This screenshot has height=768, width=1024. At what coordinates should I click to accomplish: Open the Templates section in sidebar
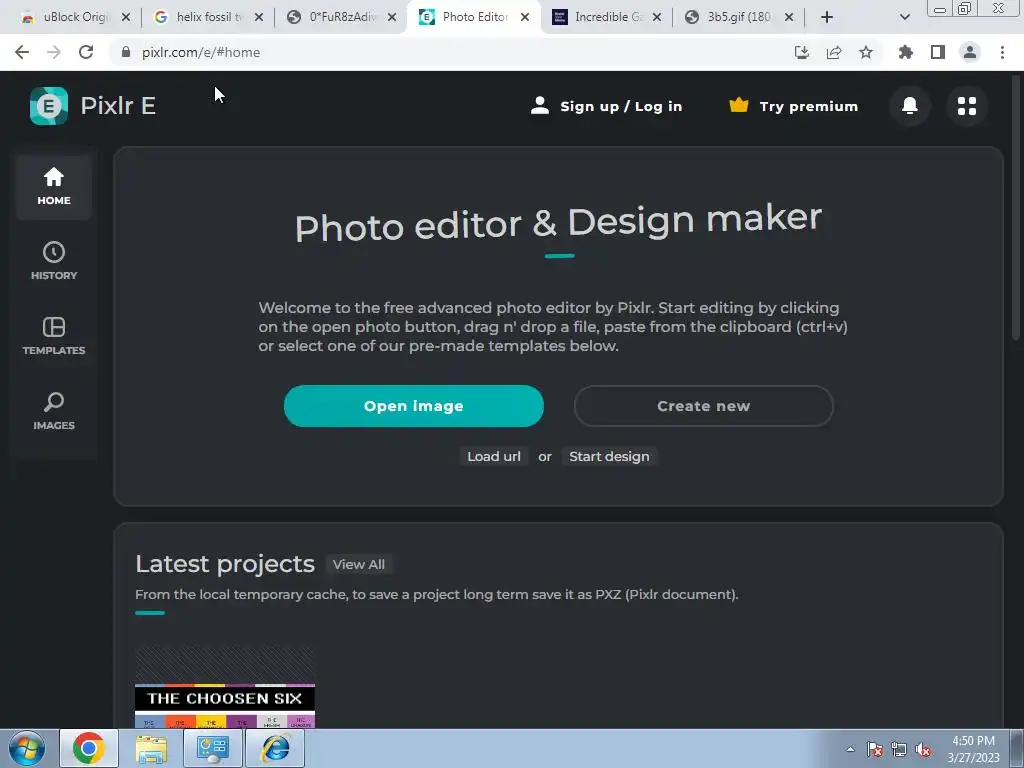tap(54, 336)
